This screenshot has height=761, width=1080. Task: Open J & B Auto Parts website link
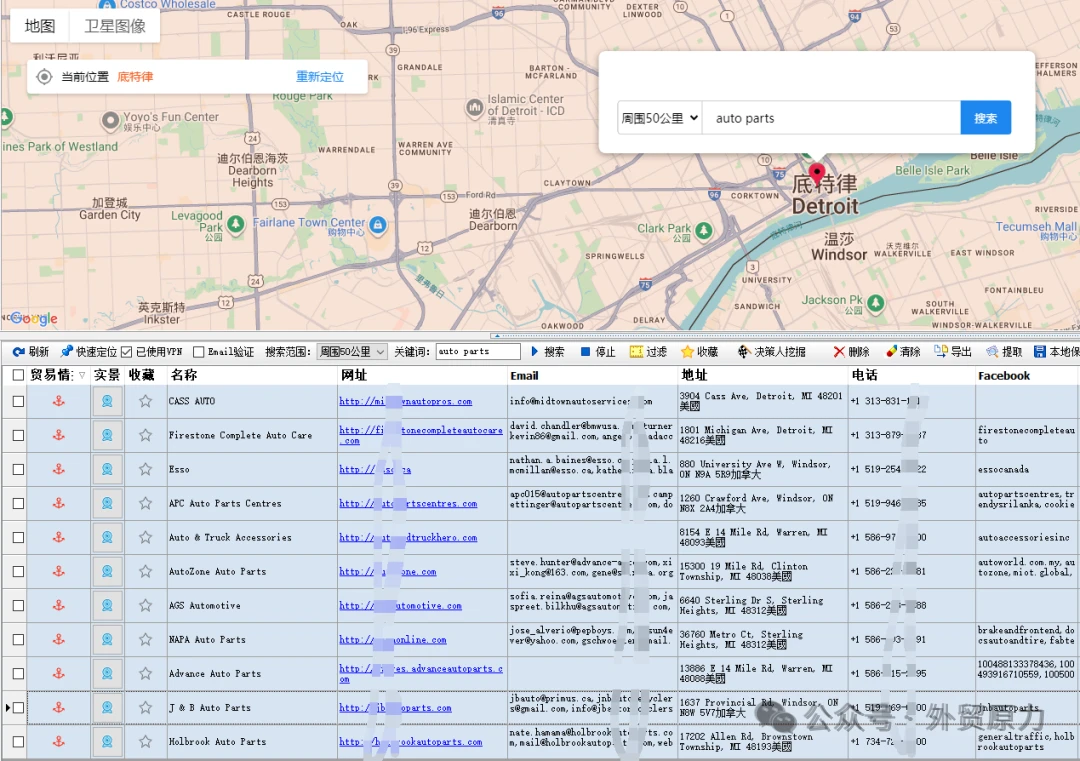click(395, 708)
